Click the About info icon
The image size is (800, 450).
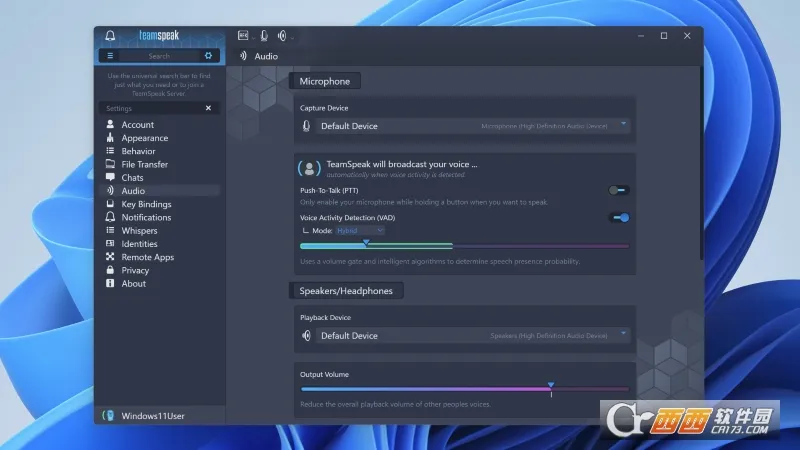110,283
